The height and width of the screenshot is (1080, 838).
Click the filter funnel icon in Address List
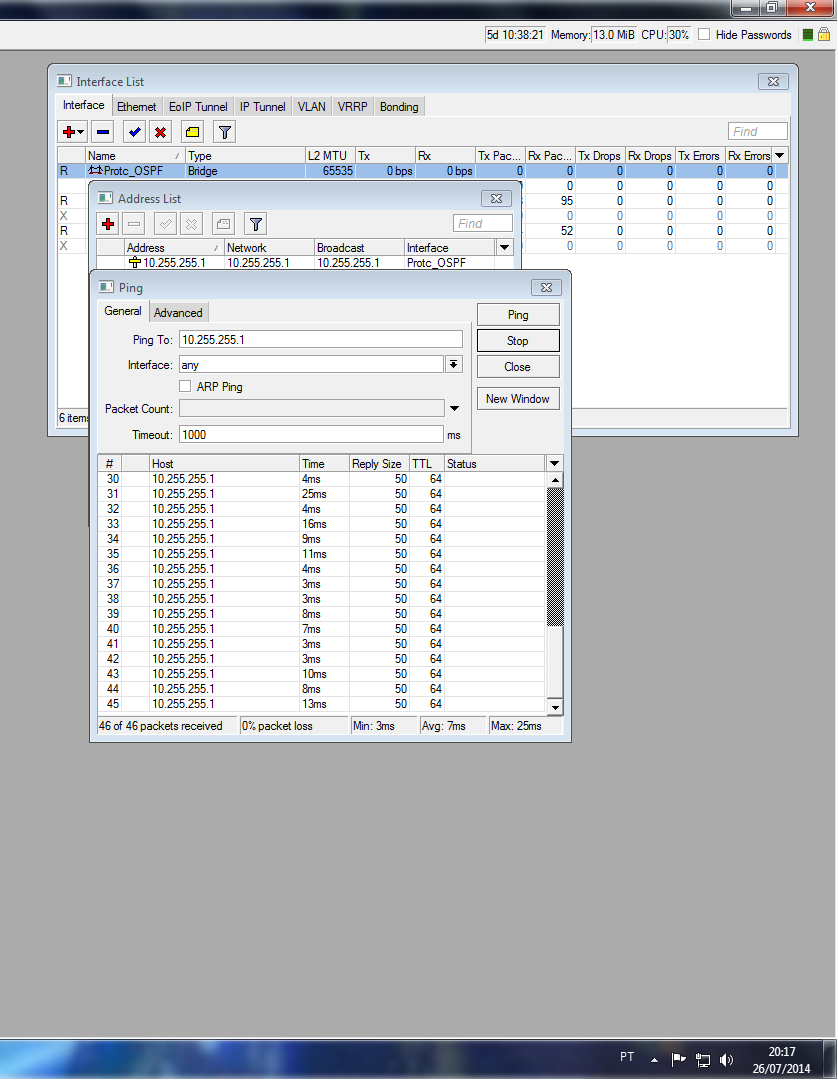[256, 224]
